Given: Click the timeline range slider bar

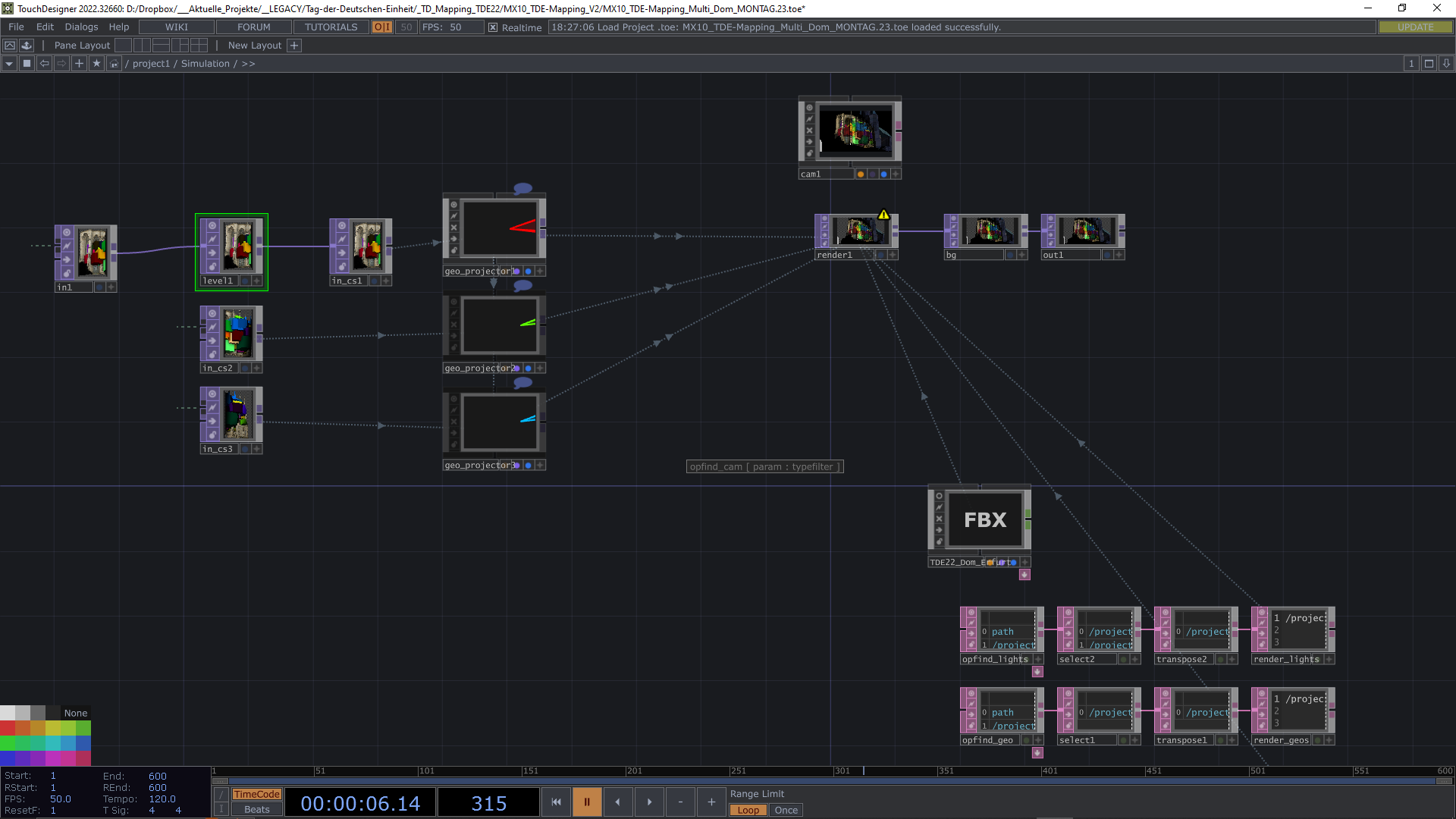Looking at the screenshot, I should (x=833, y=781).
